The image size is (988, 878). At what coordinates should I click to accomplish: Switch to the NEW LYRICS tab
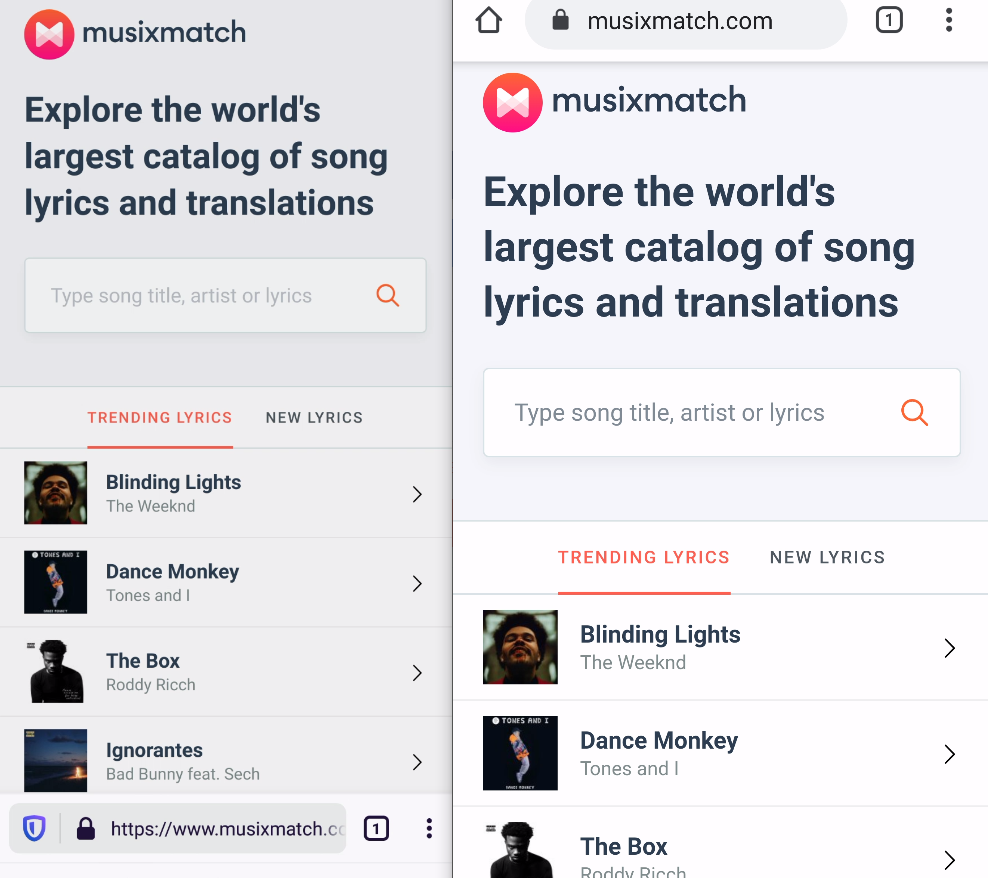(827, 557)
